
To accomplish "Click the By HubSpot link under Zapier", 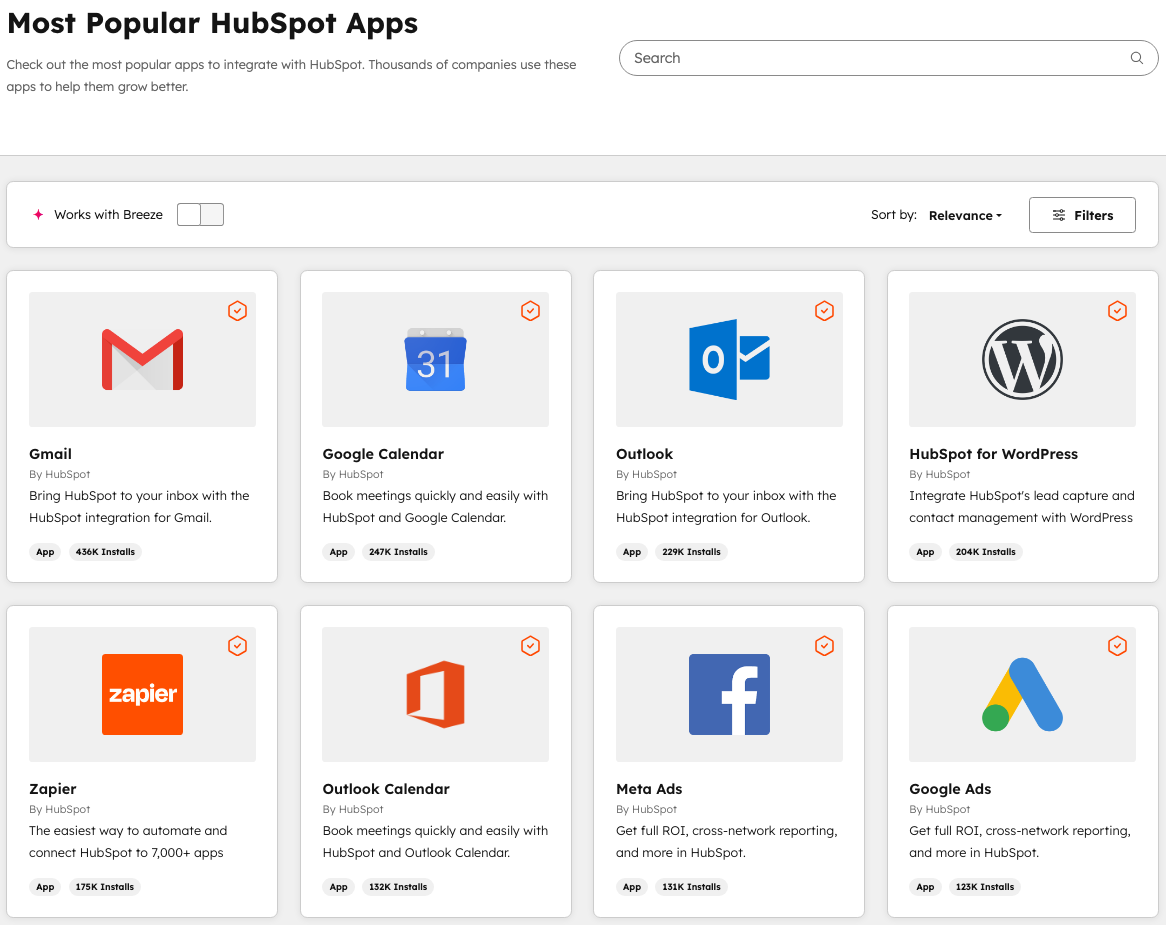I will [x=59, y=808].
